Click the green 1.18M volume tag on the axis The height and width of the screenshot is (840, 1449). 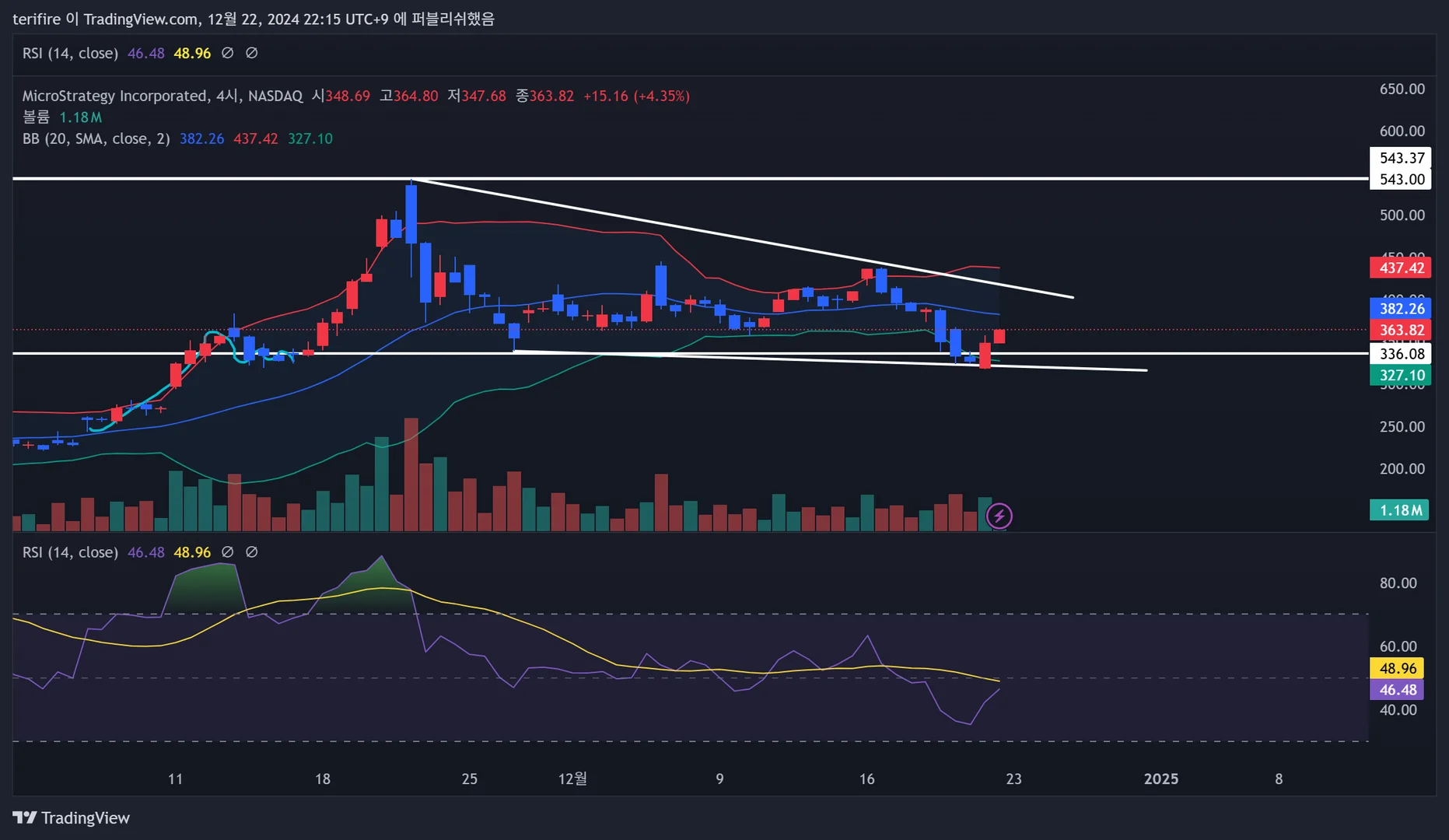pyautogui.click(x=1399, y=510)
